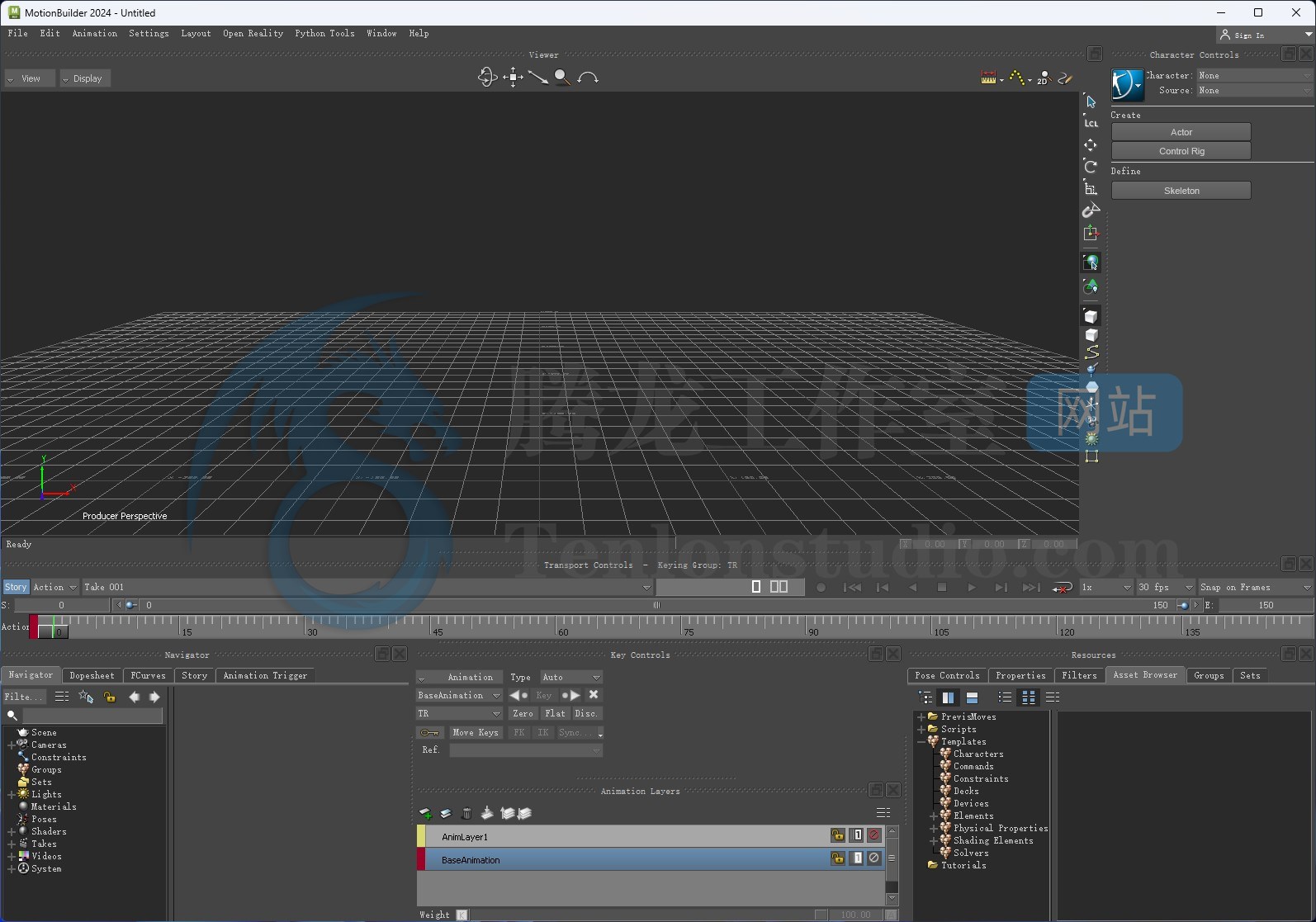Viewport: 1316px width, 922px height.
Task: Toggle solo on AnimLayer1
Action: [x=857, y=835]
